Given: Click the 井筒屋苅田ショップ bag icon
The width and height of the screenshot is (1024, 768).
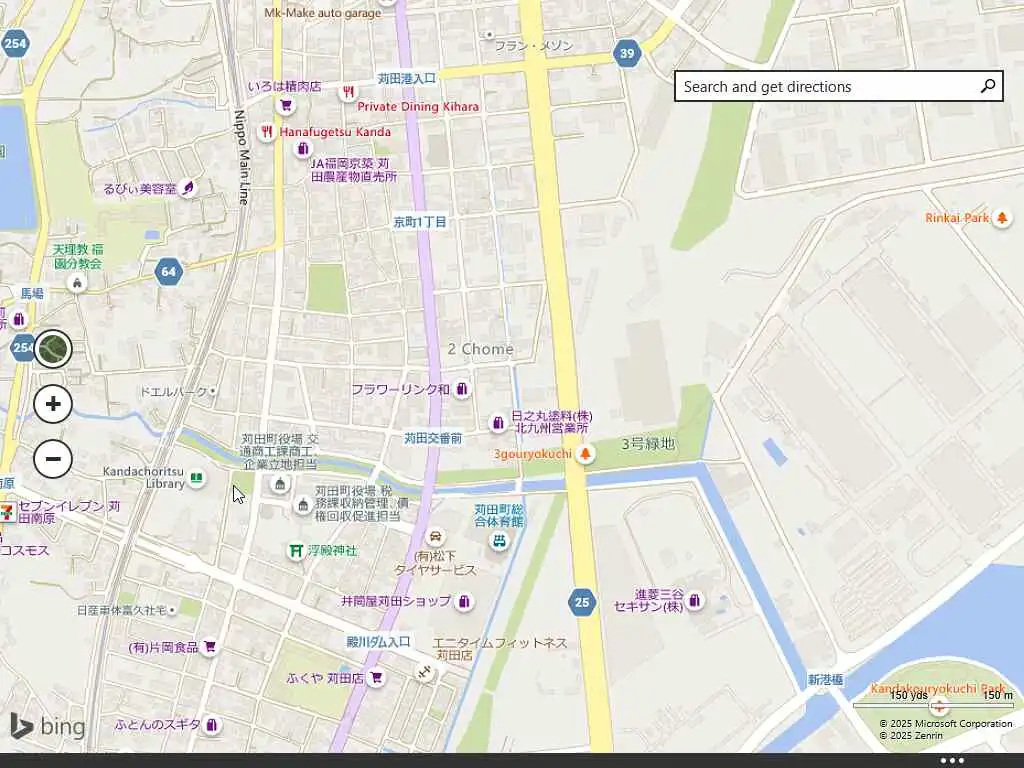Looking at the screenshot, I should [464, 601].
